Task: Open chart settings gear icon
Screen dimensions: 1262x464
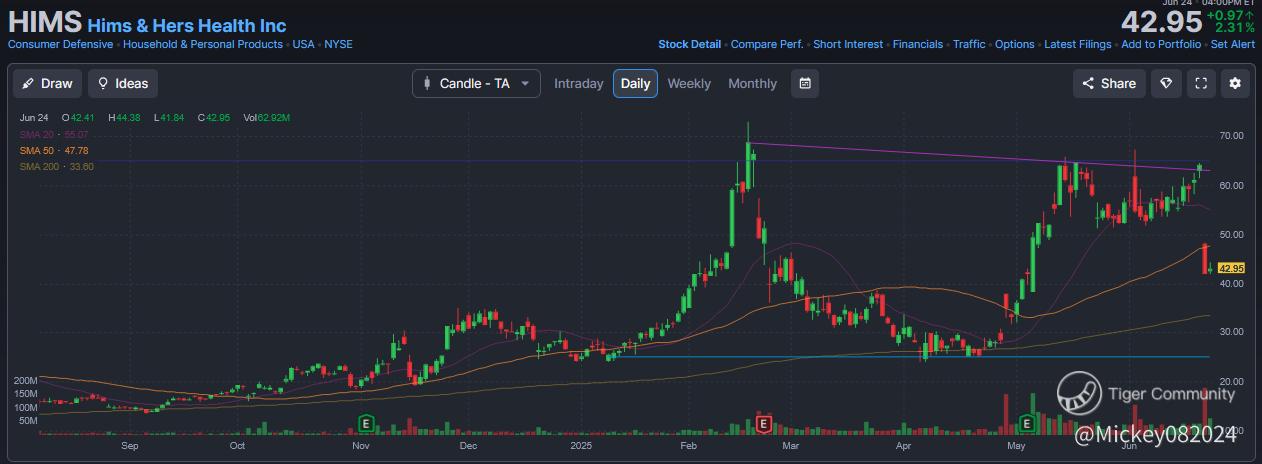Action: click(x=1235, y=84)
